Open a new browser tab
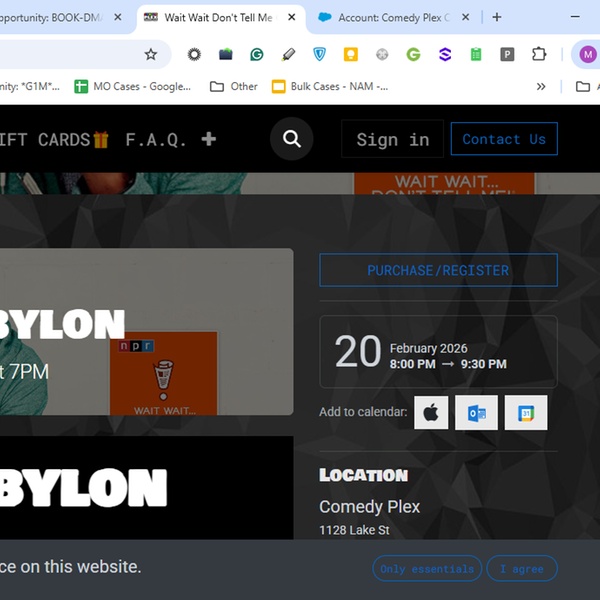This screenshot has width=600, height=600. 497,17
